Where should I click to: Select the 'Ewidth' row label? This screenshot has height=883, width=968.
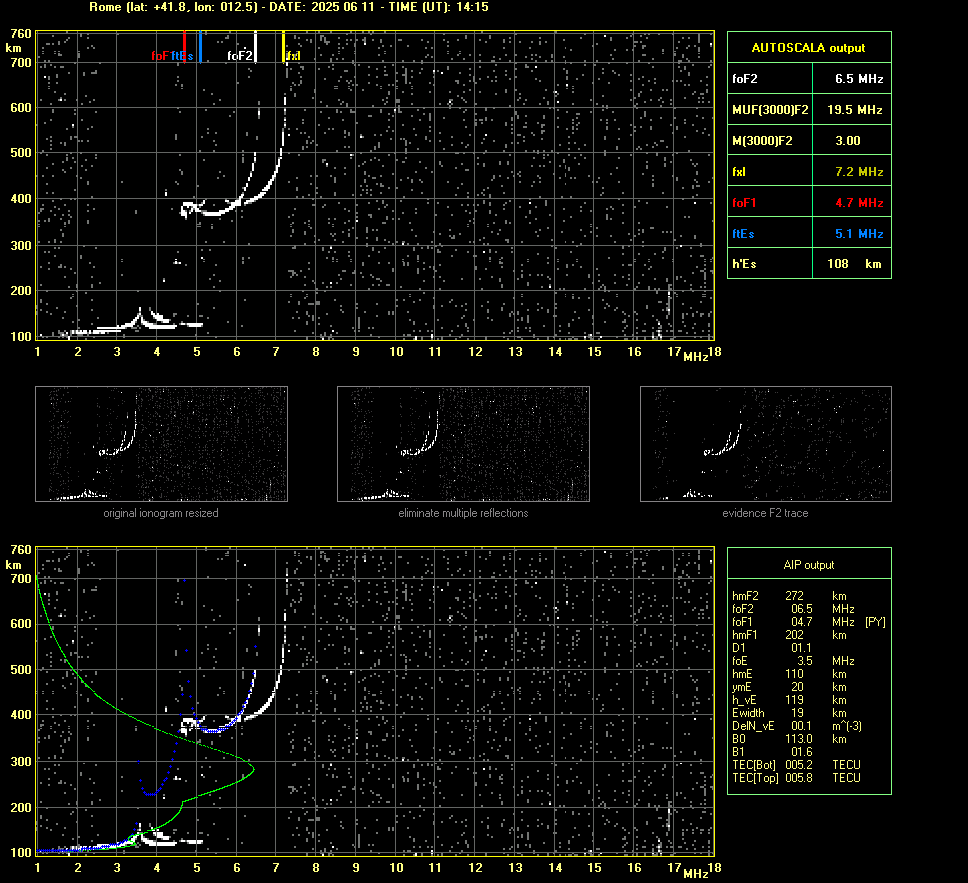coord(748,713)
